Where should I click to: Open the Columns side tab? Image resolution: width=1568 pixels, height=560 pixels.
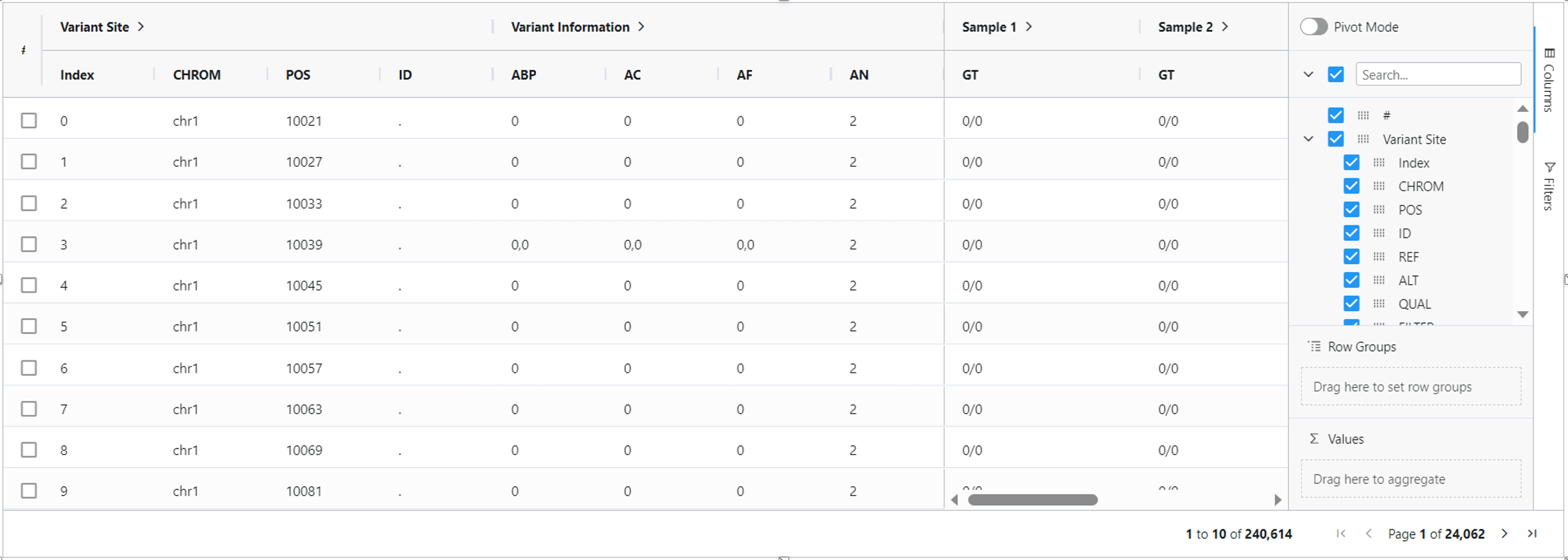coord(1550,80)
